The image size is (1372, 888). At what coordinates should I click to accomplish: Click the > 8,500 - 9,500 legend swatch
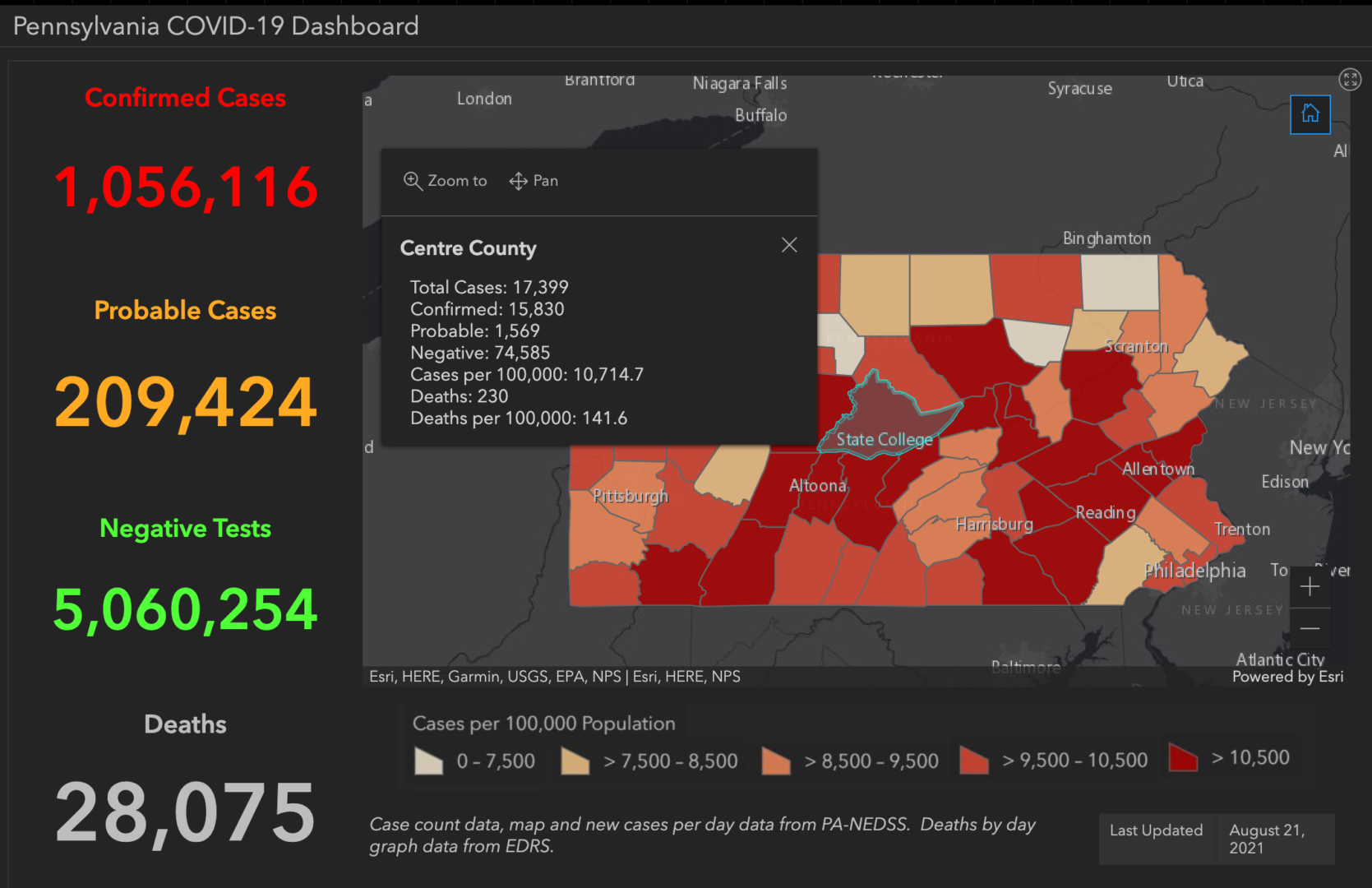tap(776, 761)
